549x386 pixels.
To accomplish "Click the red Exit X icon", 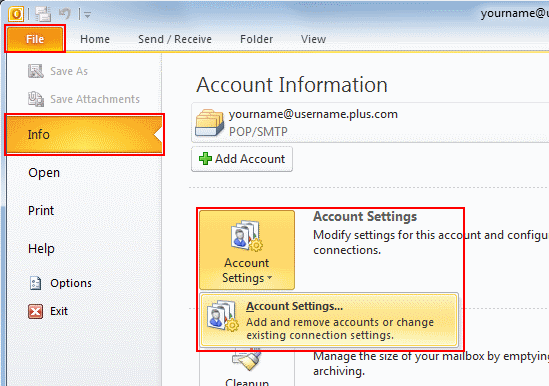I will [35, 311].
